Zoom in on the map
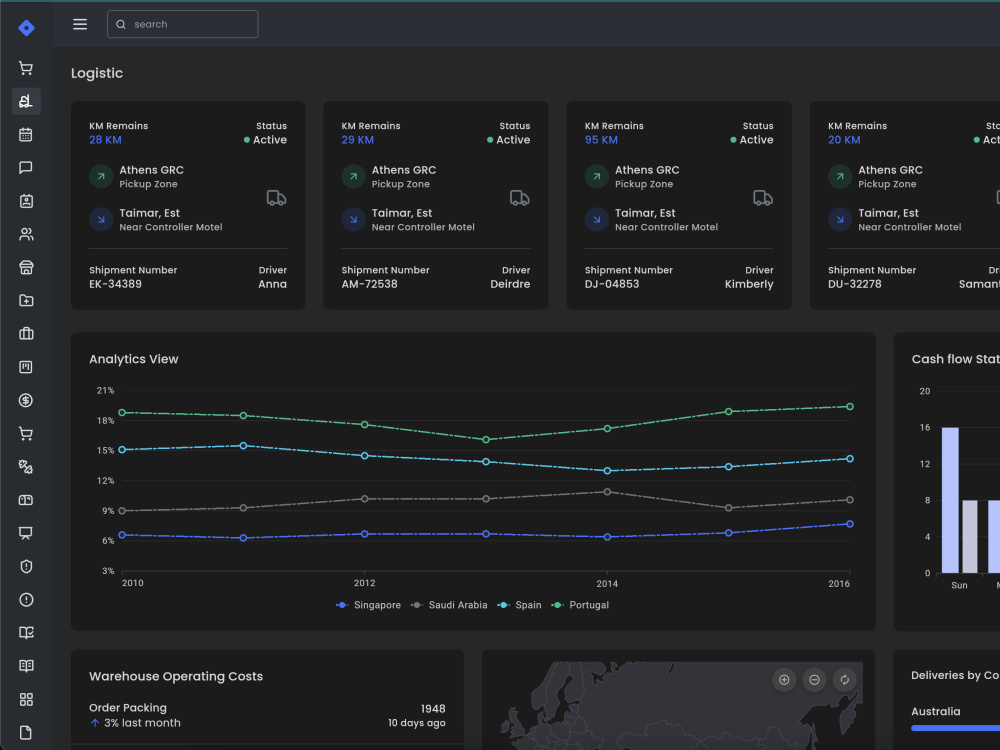Image resolution: width=1000 pixels, height=750 pixels. click(784, 680)
